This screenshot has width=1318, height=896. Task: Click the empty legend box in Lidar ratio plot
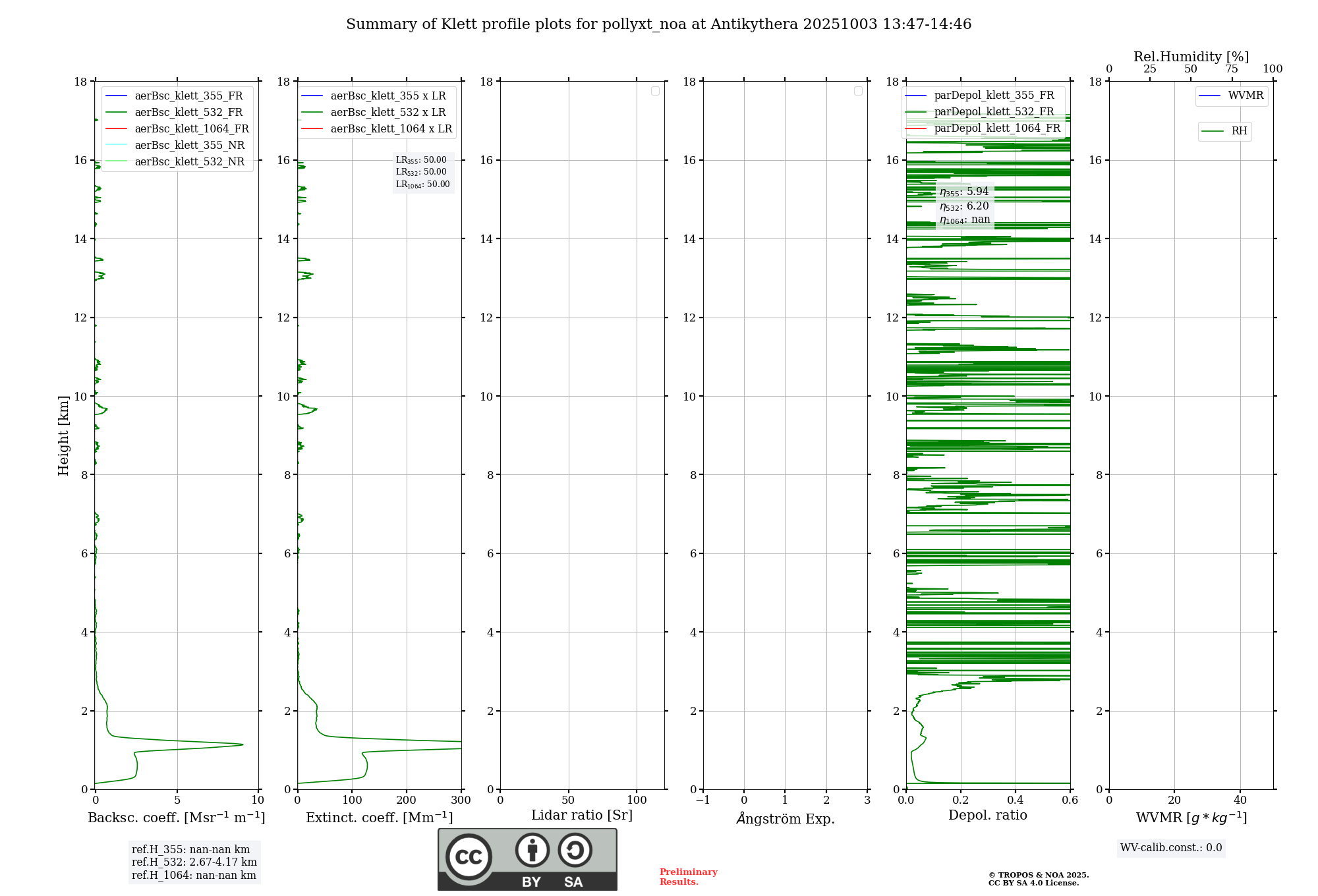click(655, 91)
